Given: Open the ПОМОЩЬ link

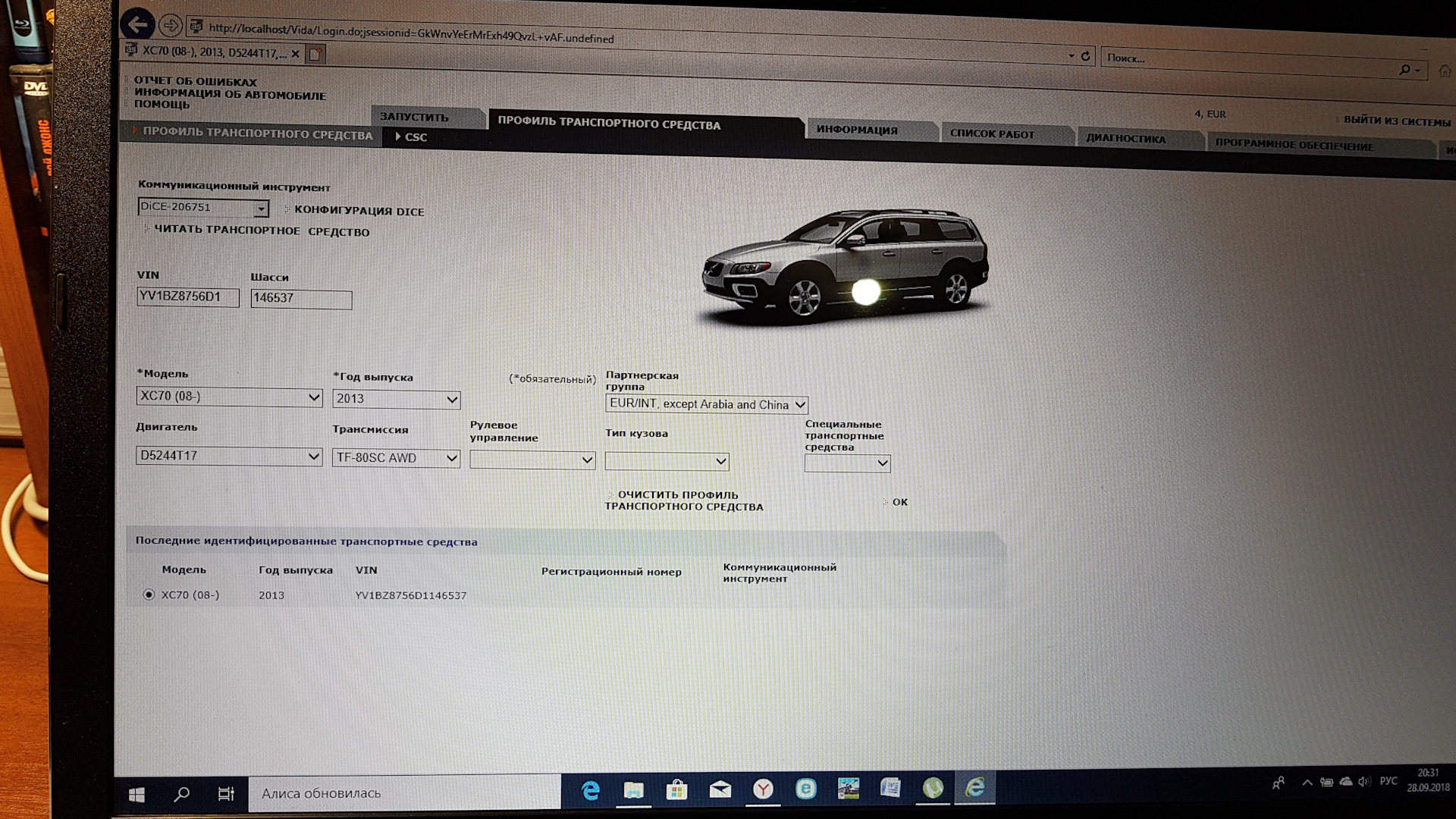Looking at the screenshot, I should [x=162, y=105].
